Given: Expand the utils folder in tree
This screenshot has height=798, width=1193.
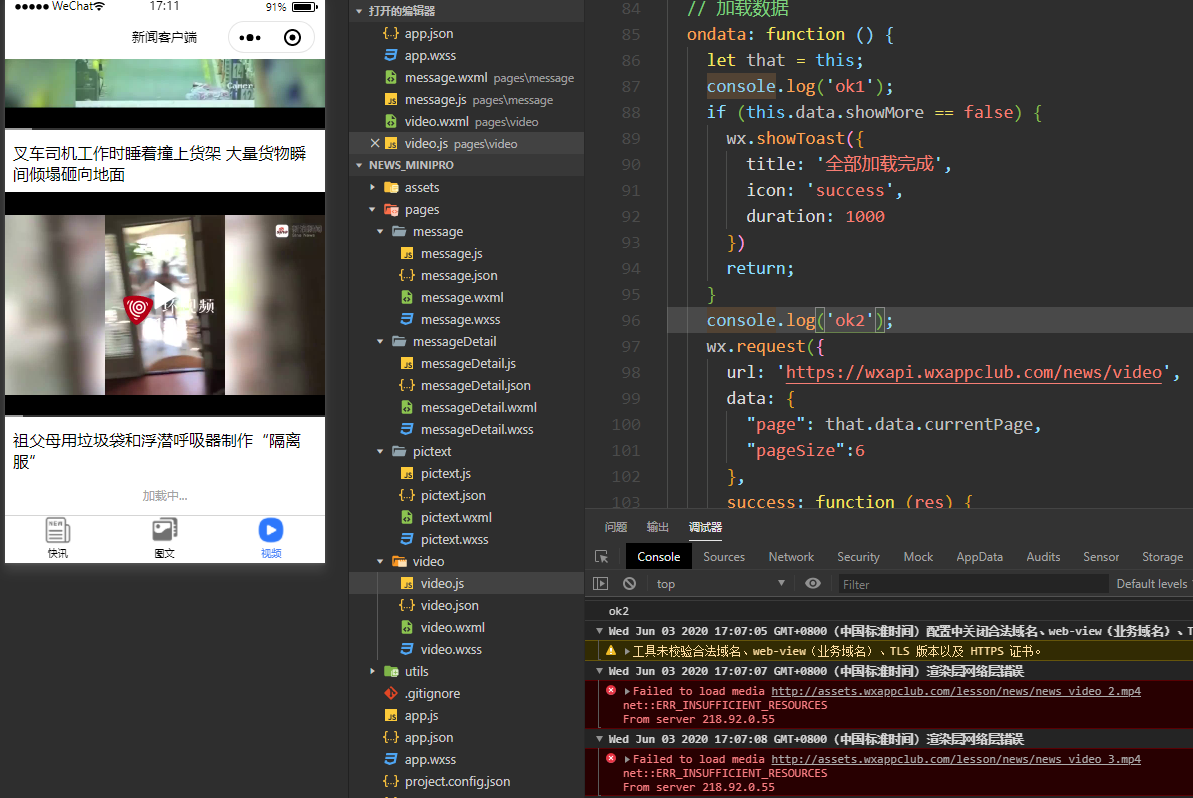Looking at the screenshot, I should pyautogui.click(x=373, y=672).
